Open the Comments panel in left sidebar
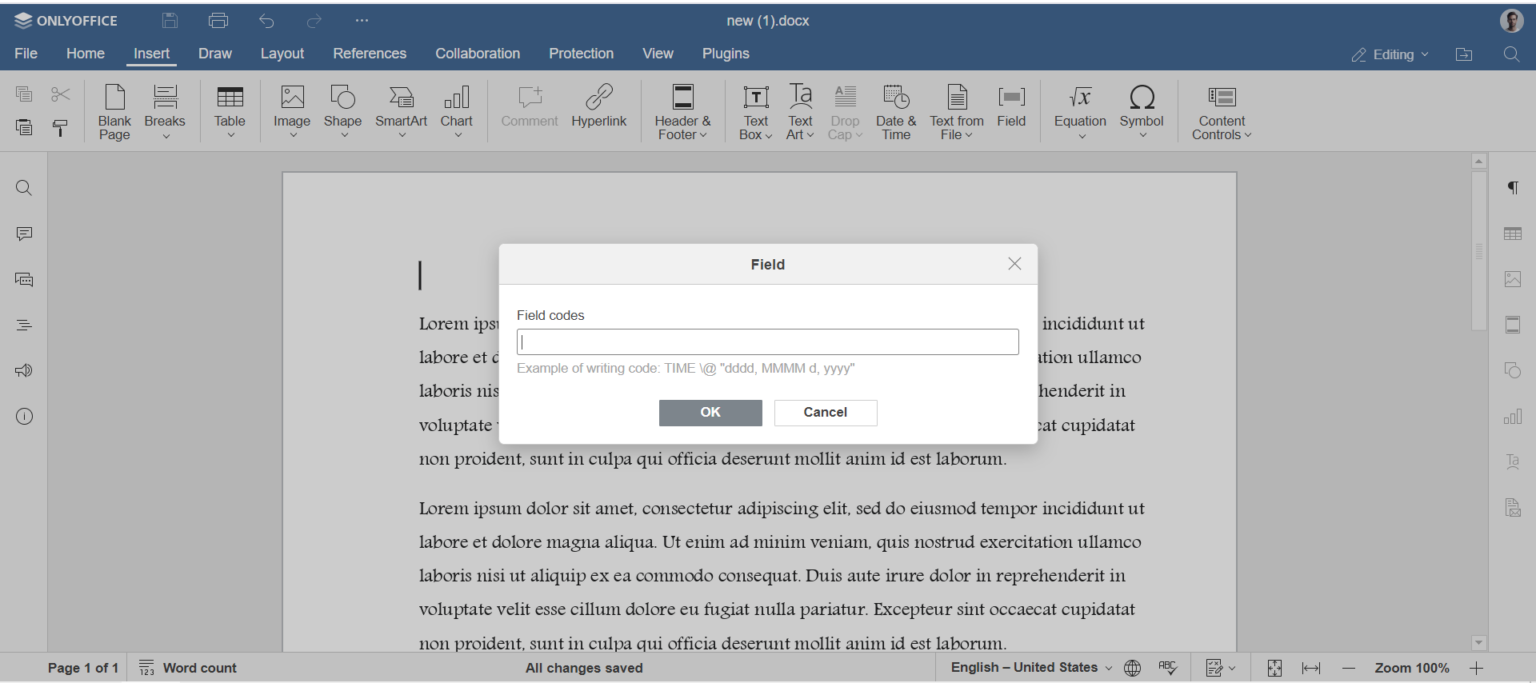1536x683 pixels. coord(24,234)
